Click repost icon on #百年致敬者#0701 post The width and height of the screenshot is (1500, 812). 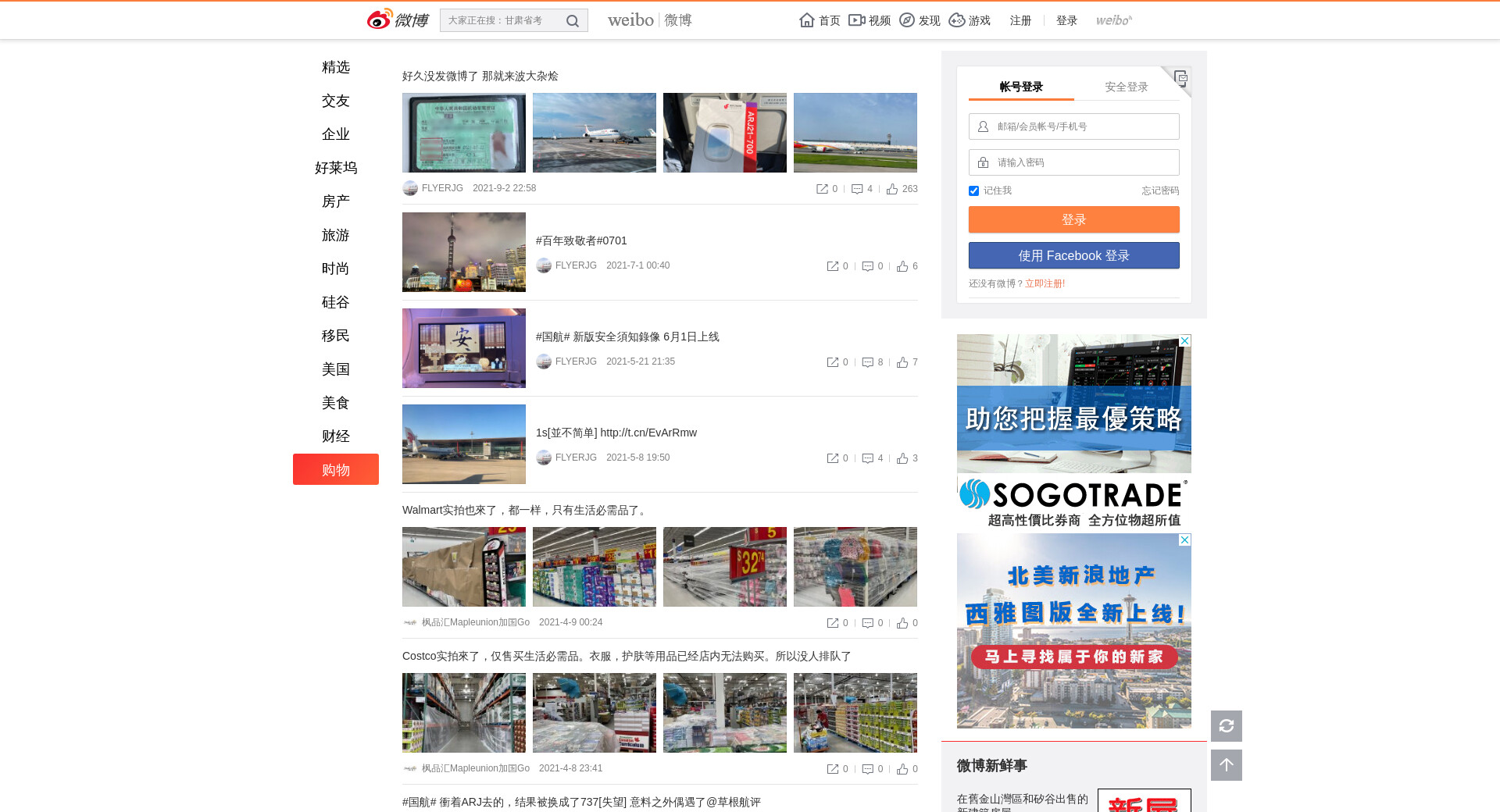[833, 266]
